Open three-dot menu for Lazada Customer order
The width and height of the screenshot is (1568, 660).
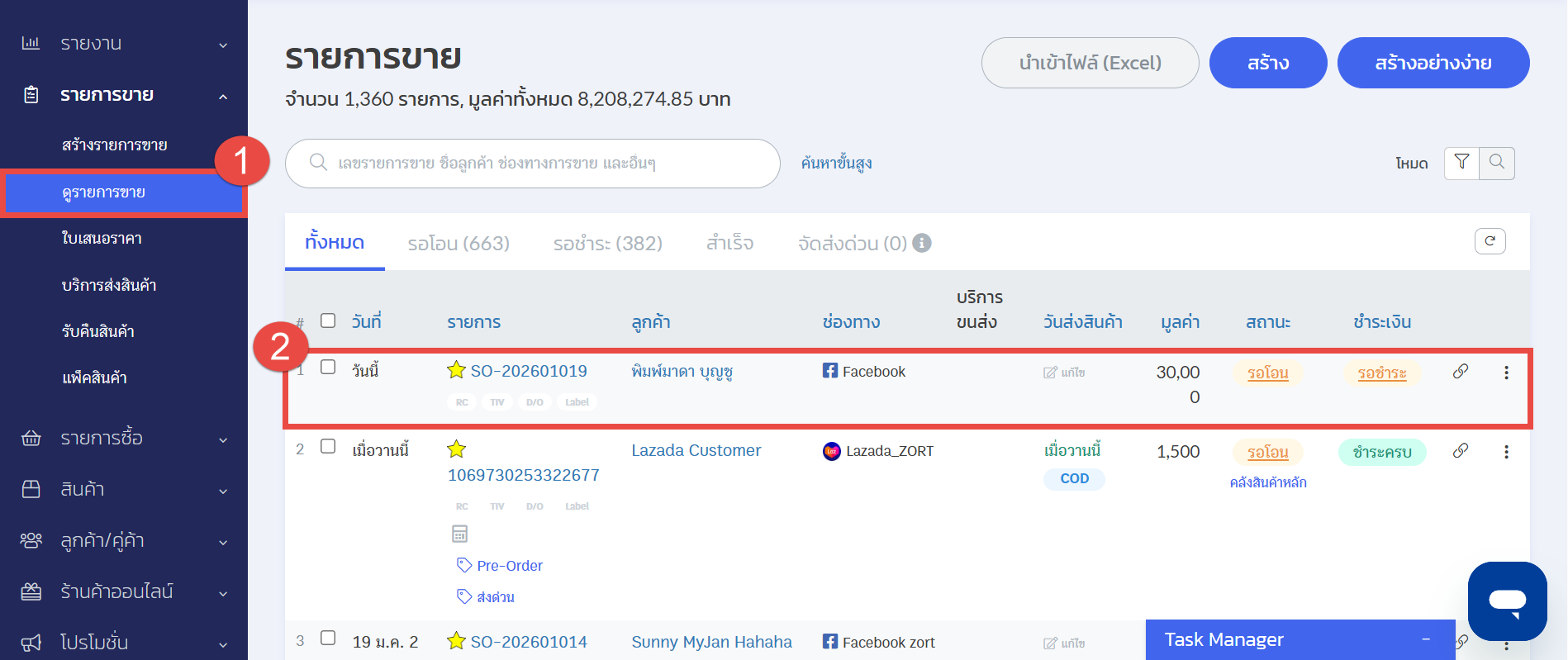(1506, 452)
